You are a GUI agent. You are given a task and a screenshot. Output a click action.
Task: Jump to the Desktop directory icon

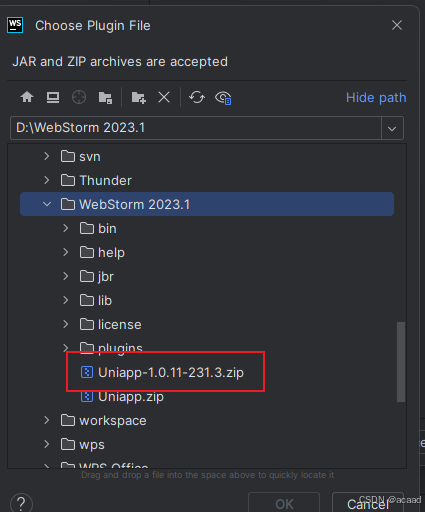(53, 98)
